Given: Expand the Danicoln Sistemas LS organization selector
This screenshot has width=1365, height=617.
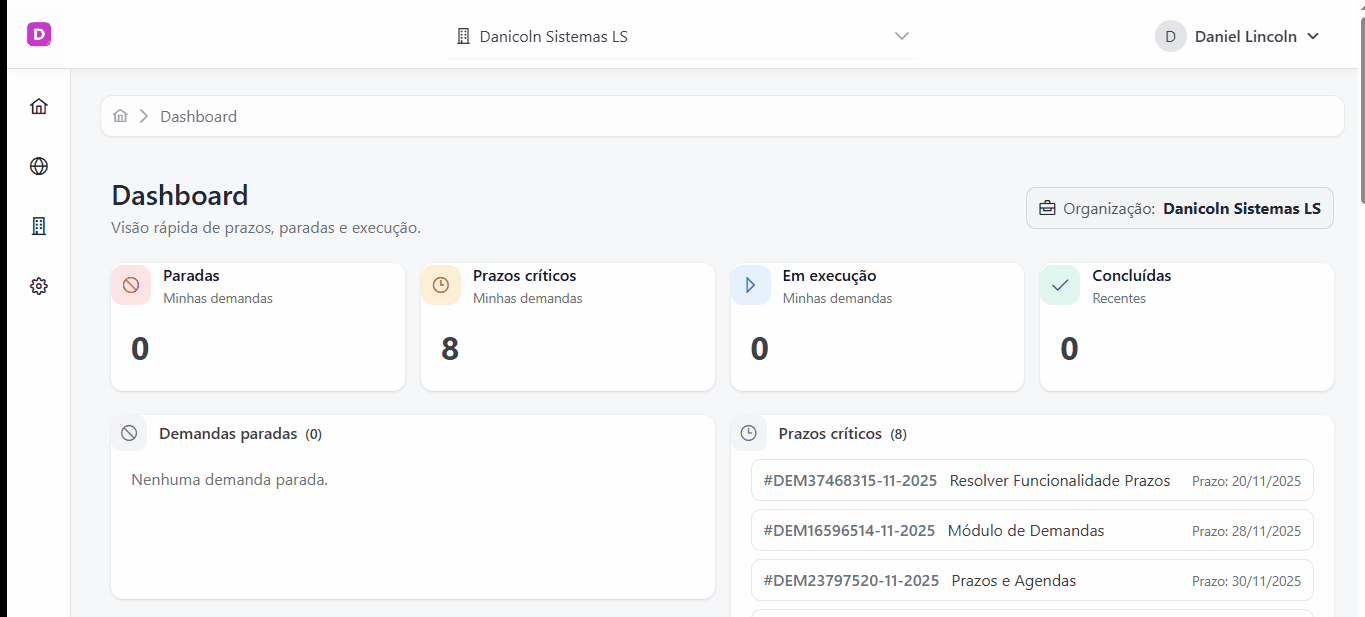Looking at the screenshot, I should pos(683,35).
